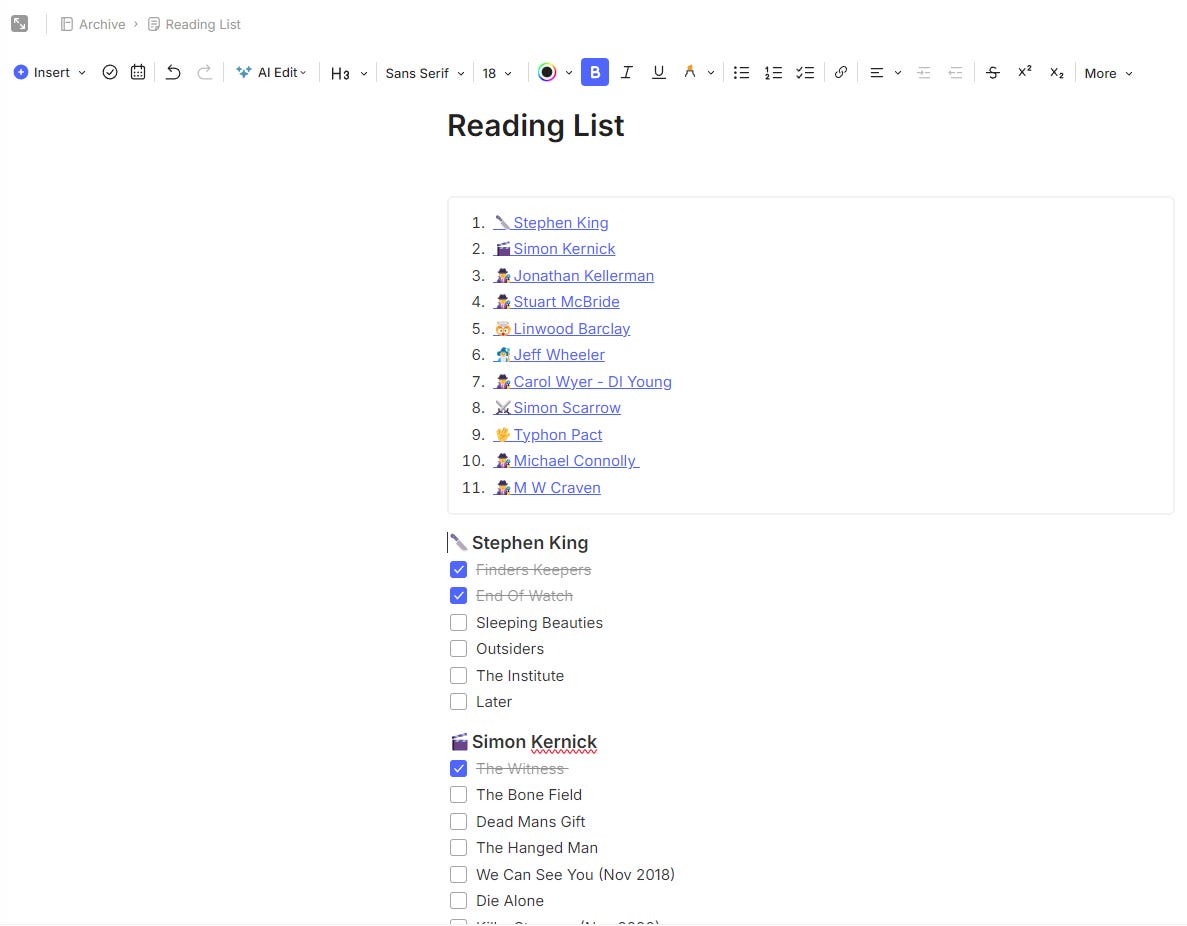Uncheck The Witness checkbox
This screenshot has height=926, width=1187.
(x=458, y=769)
